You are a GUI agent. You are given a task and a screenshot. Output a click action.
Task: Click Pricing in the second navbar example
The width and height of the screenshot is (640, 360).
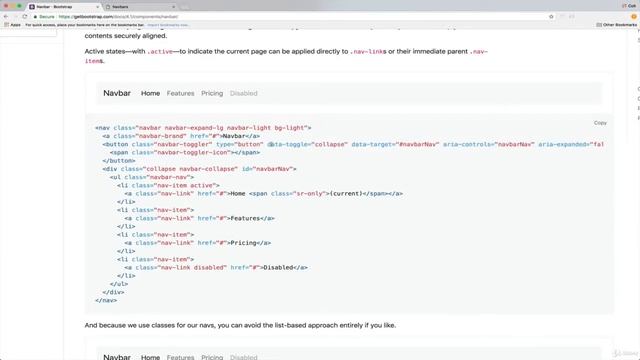click(212, 357)
